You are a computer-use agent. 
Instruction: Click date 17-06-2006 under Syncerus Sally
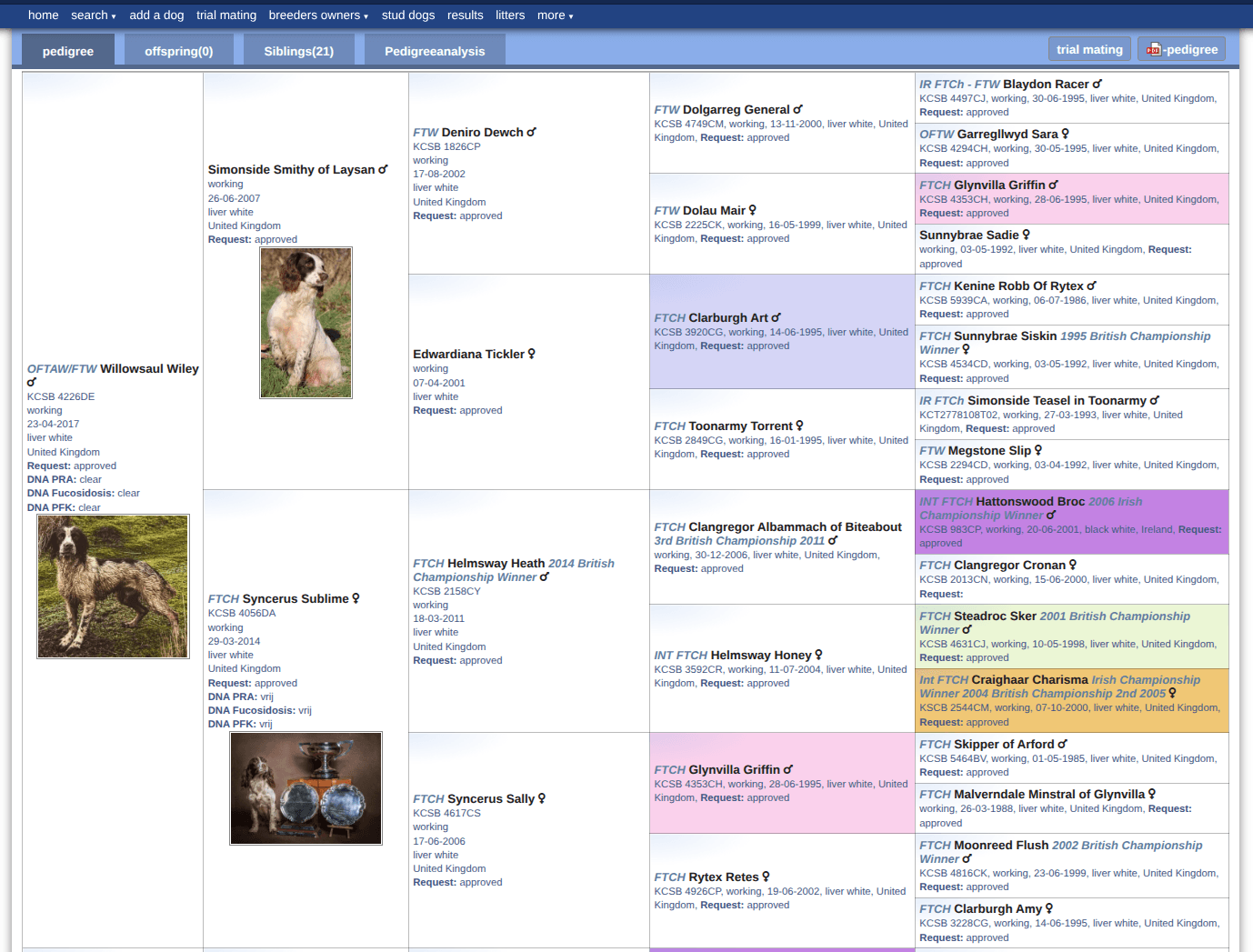tap(439, 841)
